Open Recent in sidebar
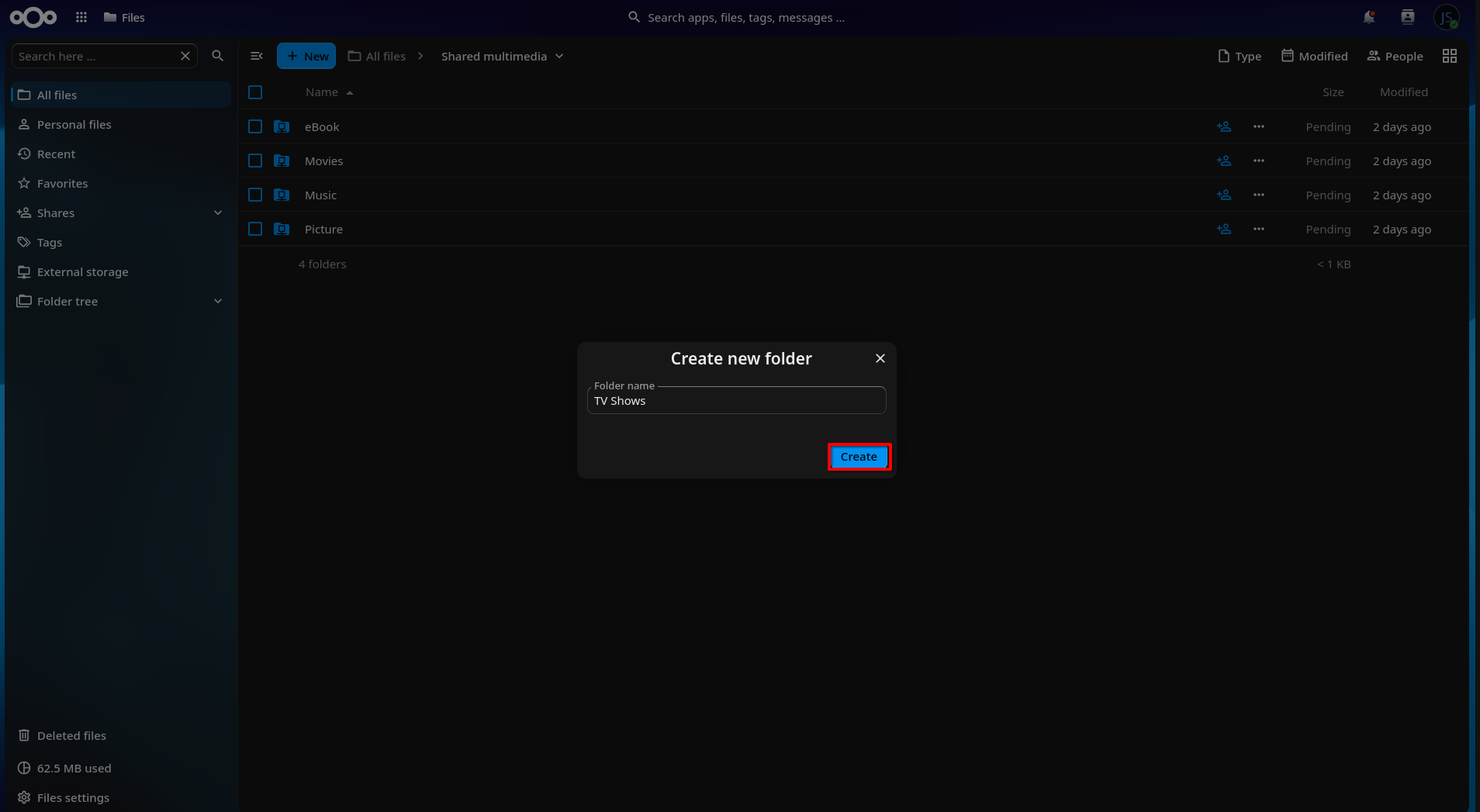Viewport: 1480px width, 812px height. (121, 154)
